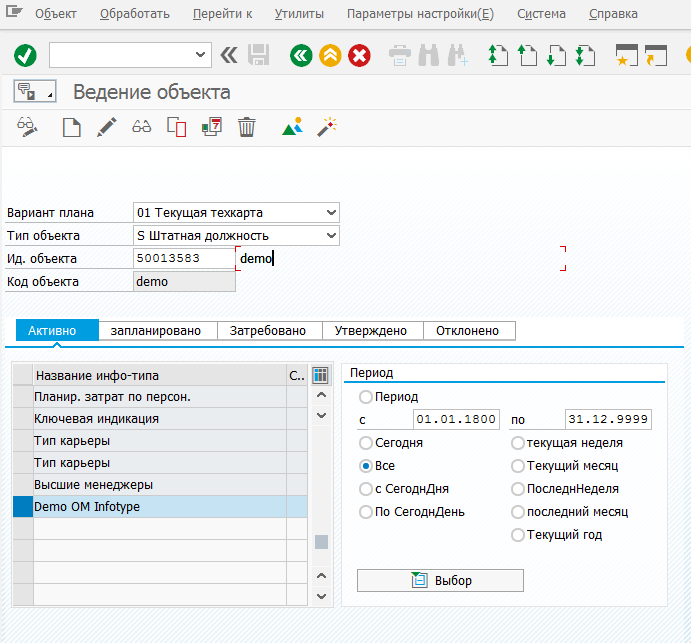Click the period start date field 01.01.1800
Screen dimensions: 691x643
tap(456, 419)
